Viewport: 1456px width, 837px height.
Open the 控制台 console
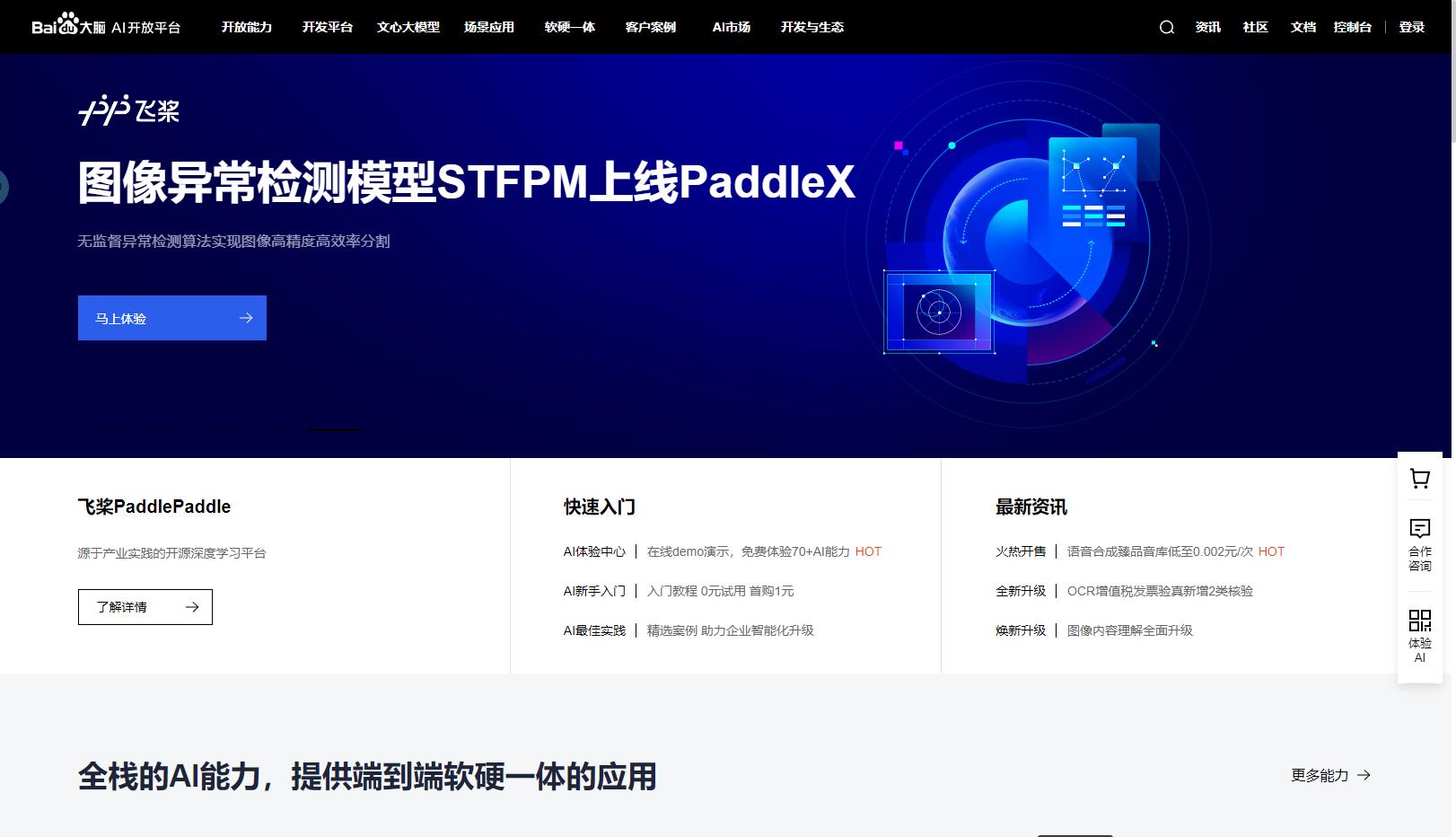coord(1353,27)
